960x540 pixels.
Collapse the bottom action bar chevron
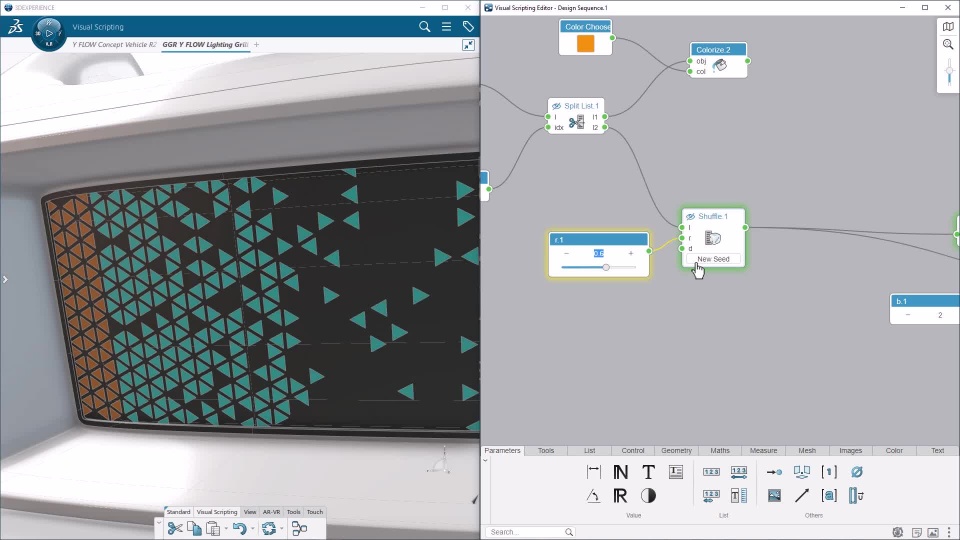159,522
